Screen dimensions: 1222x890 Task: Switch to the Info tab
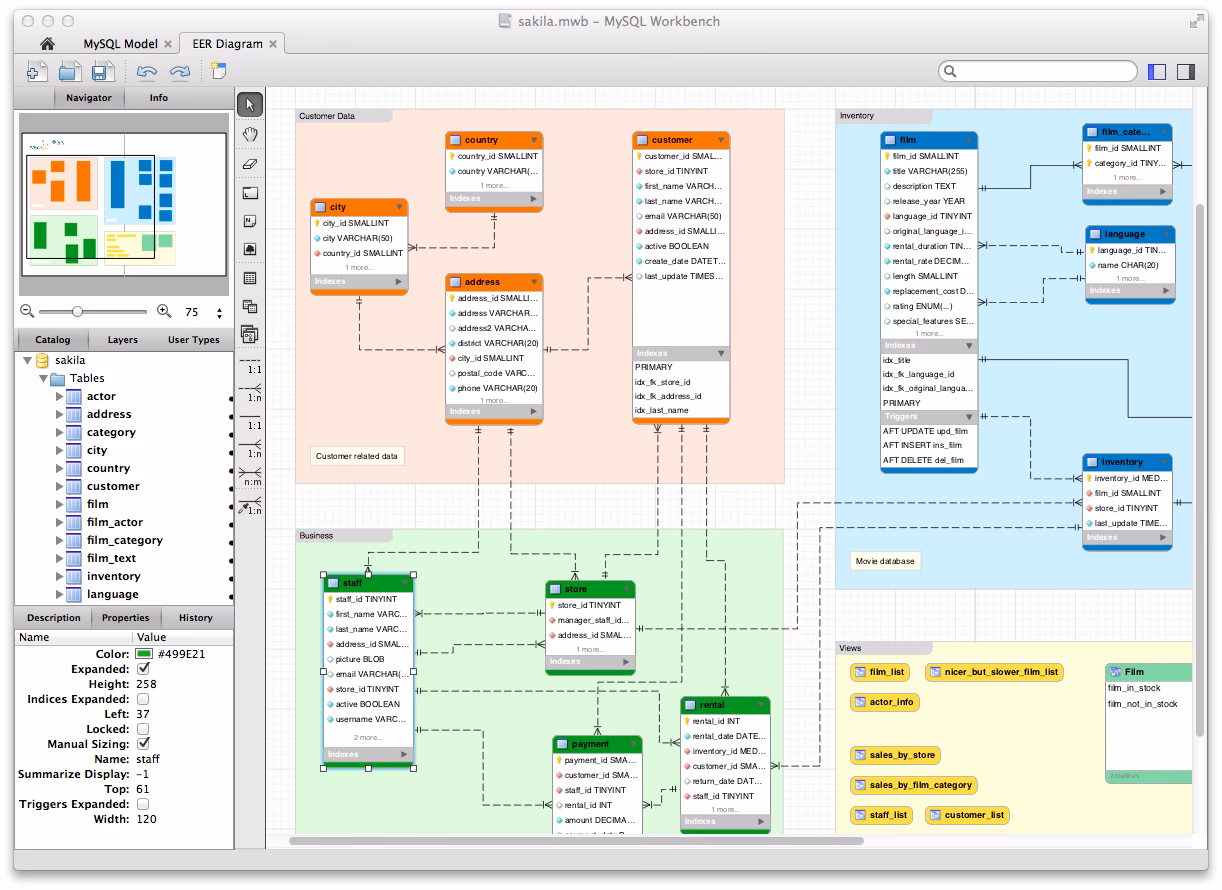click(159, 98)
